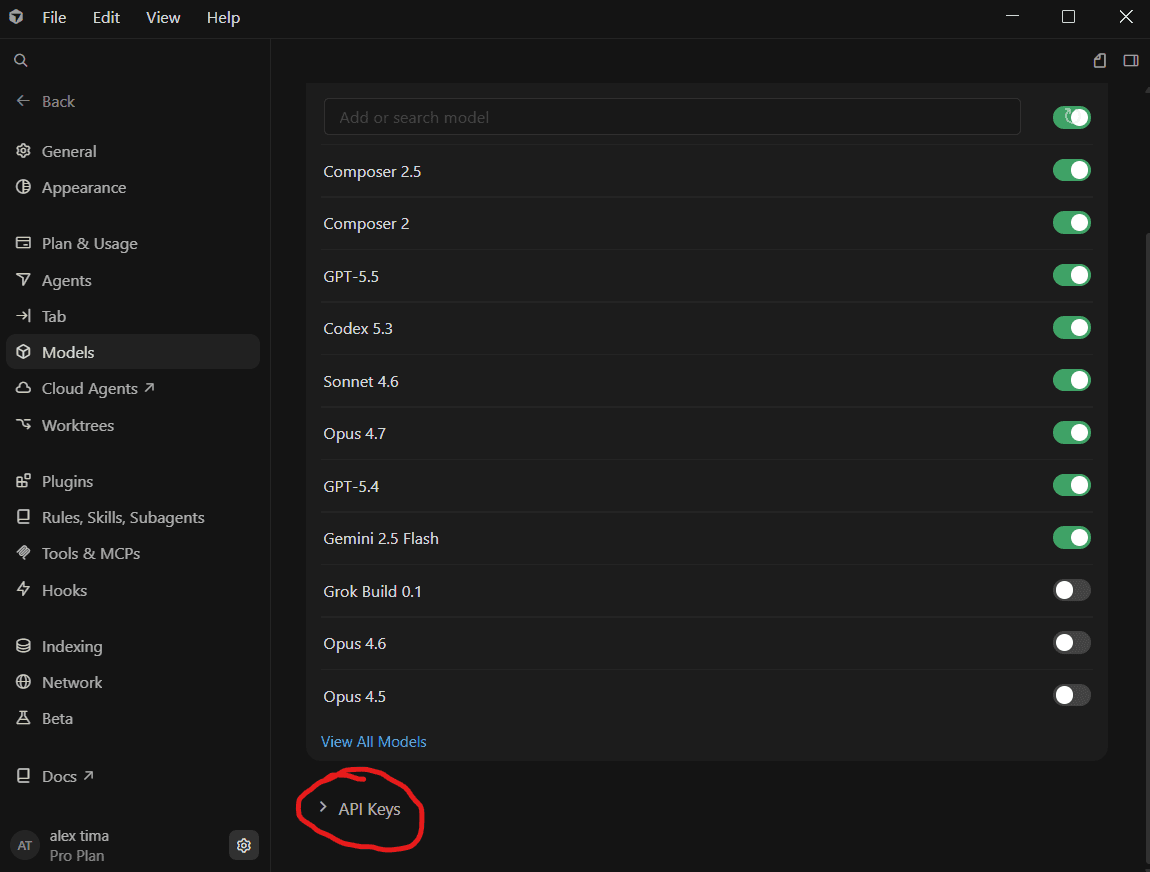Toggle the right side panel icon
The width and height of the screenshot is (1150, 872).
click(1131, 60)
